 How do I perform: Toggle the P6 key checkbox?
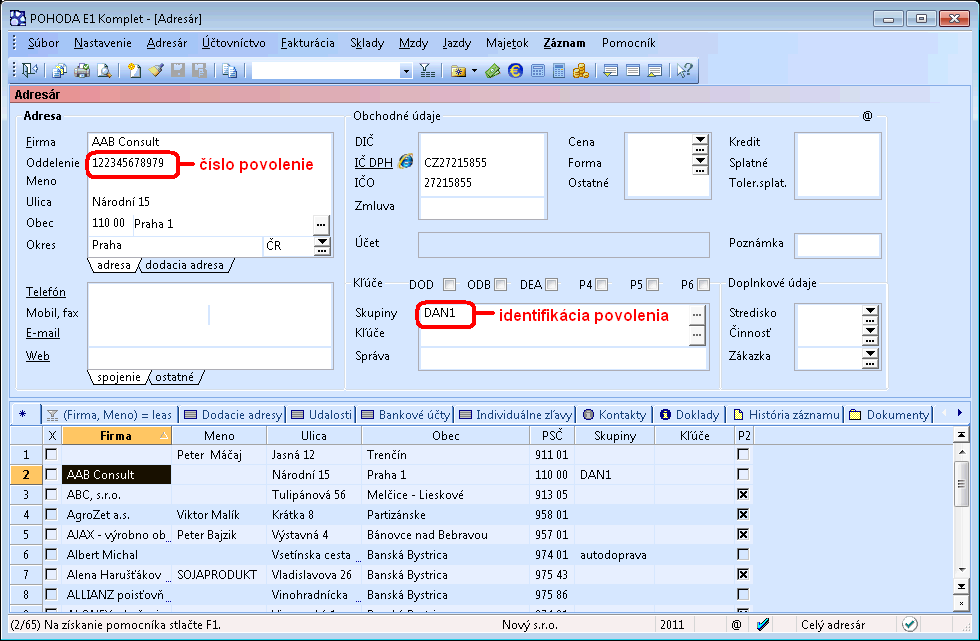tap(703, 285)
